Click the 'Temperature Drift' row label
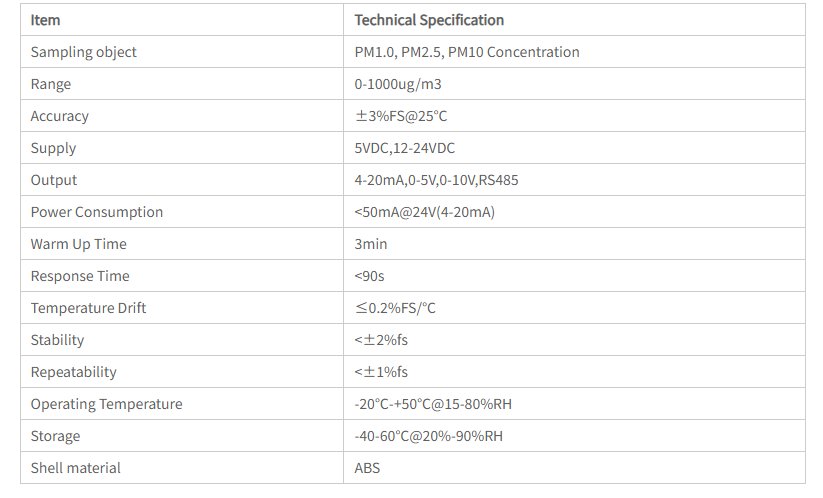 click(x=88, y=308)
